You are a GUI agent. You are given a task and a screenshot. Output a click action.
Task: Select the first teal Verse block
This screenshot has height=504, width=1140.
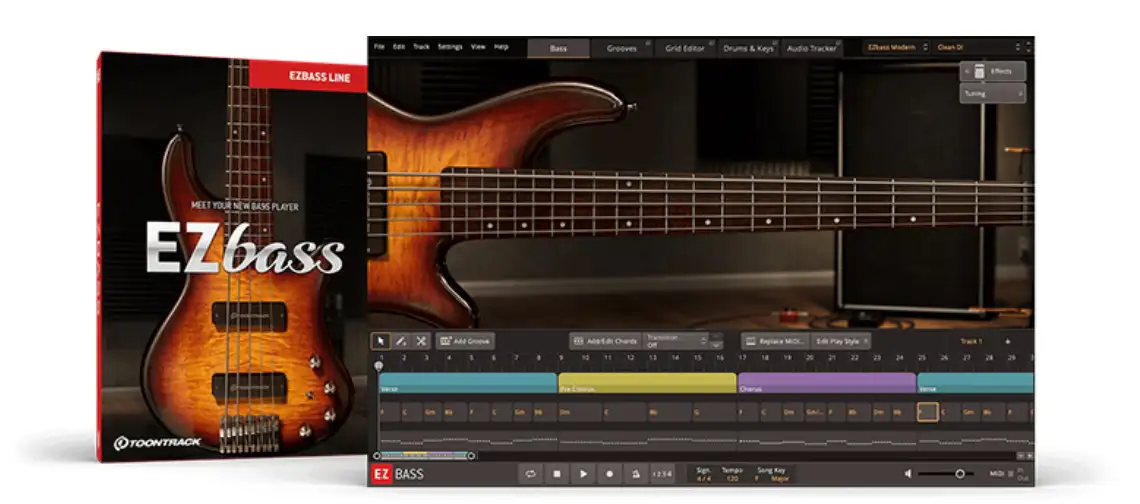point(467,383)
